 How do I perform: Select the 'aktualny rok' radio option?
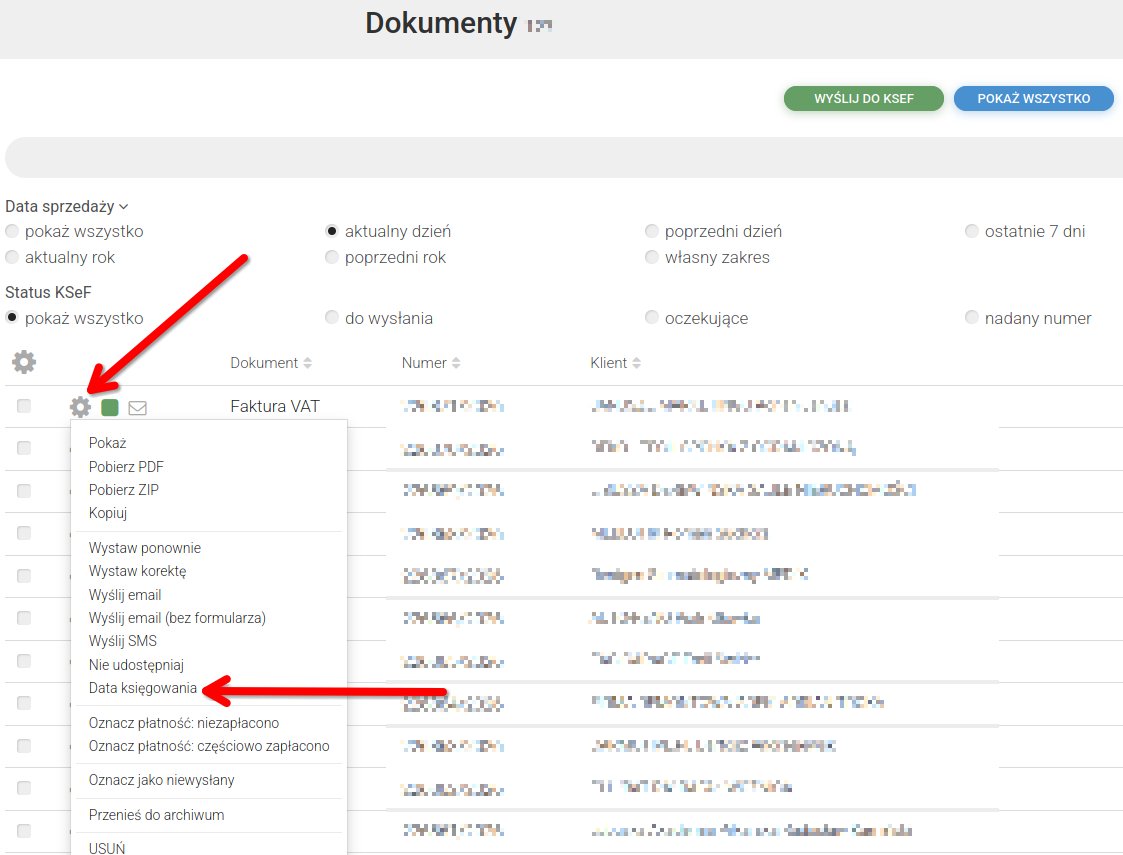click(12, 257)
